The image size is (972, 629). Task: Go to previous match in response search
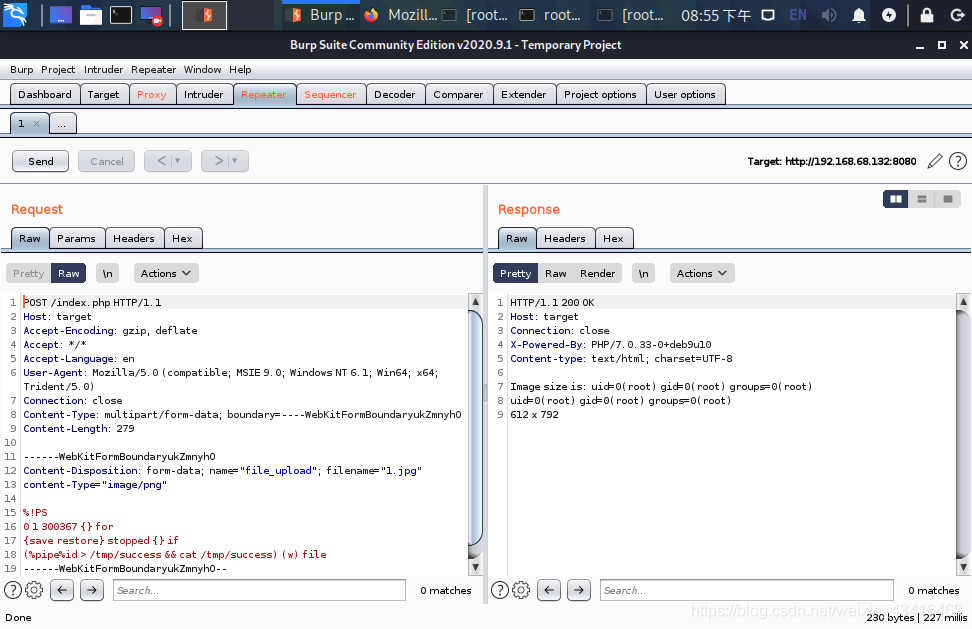(549, 590)
